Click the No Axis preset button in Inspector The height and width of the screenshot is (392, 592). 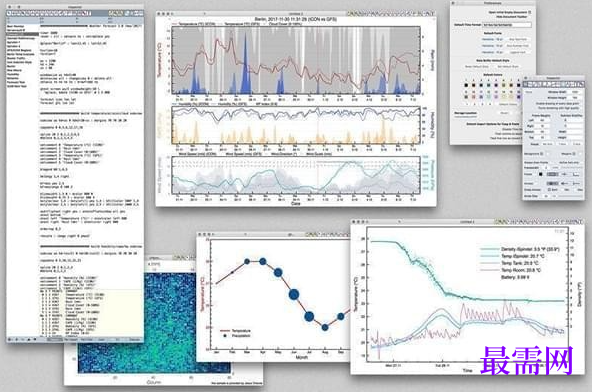548,144
